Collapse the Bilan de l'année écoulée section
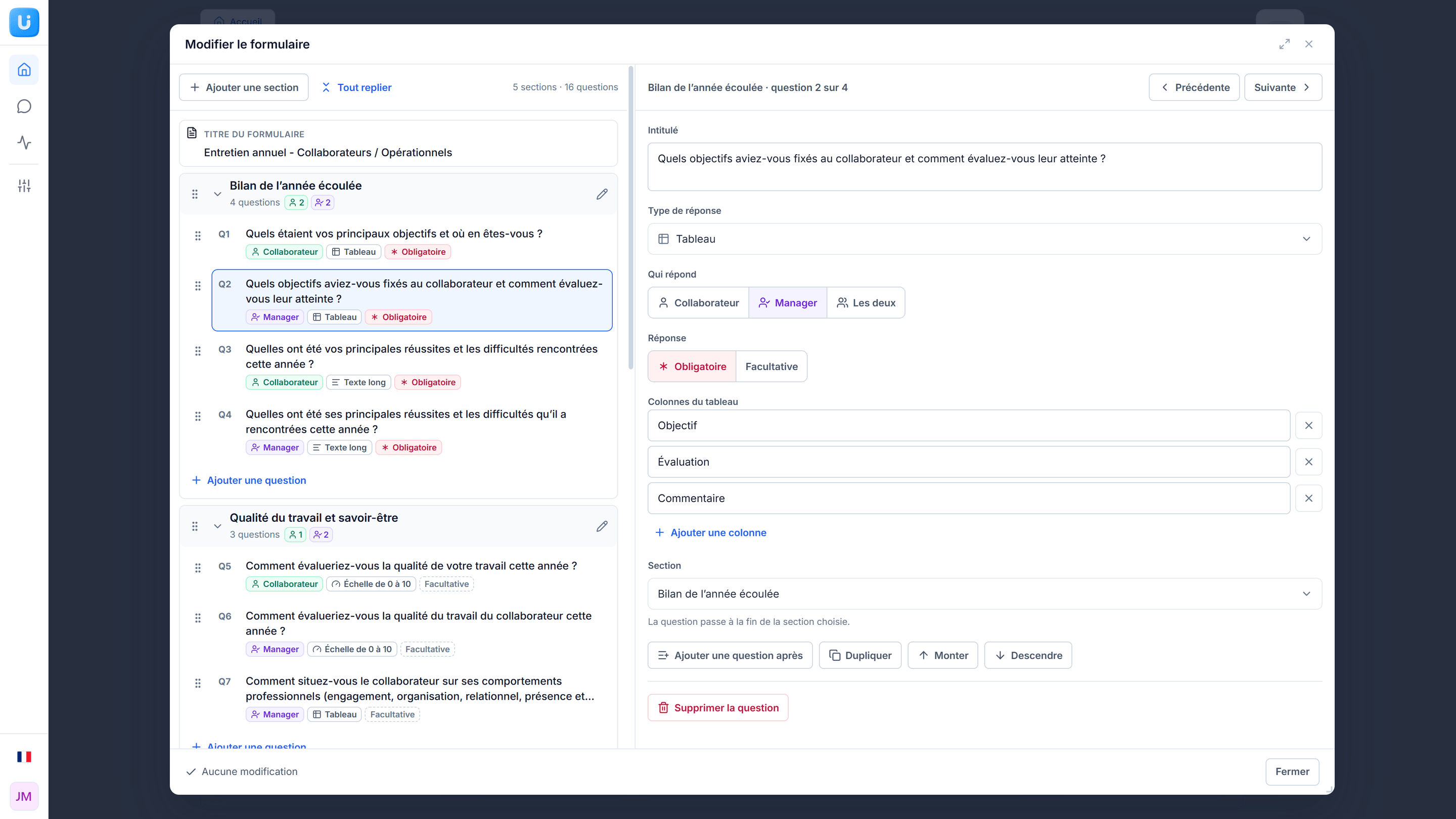Viewport: 1456px width, 819px height. coord(217,194)
